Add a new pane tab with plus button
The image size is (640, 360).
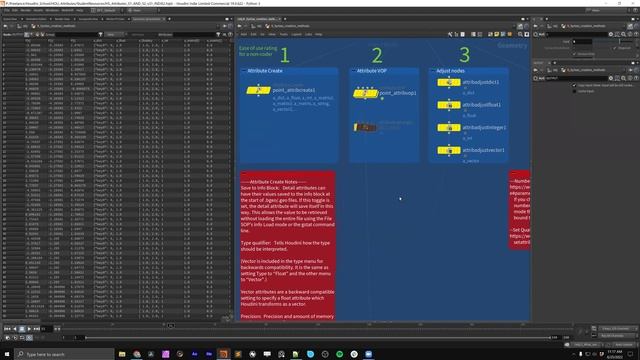[169, 19]
